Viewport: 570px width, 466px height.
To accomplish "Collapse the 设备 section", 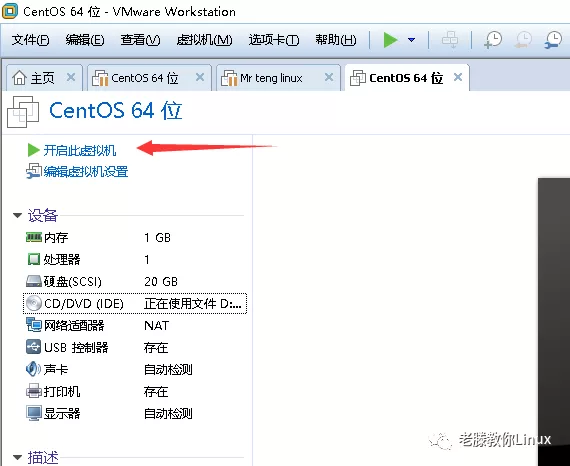I will 17,216.
